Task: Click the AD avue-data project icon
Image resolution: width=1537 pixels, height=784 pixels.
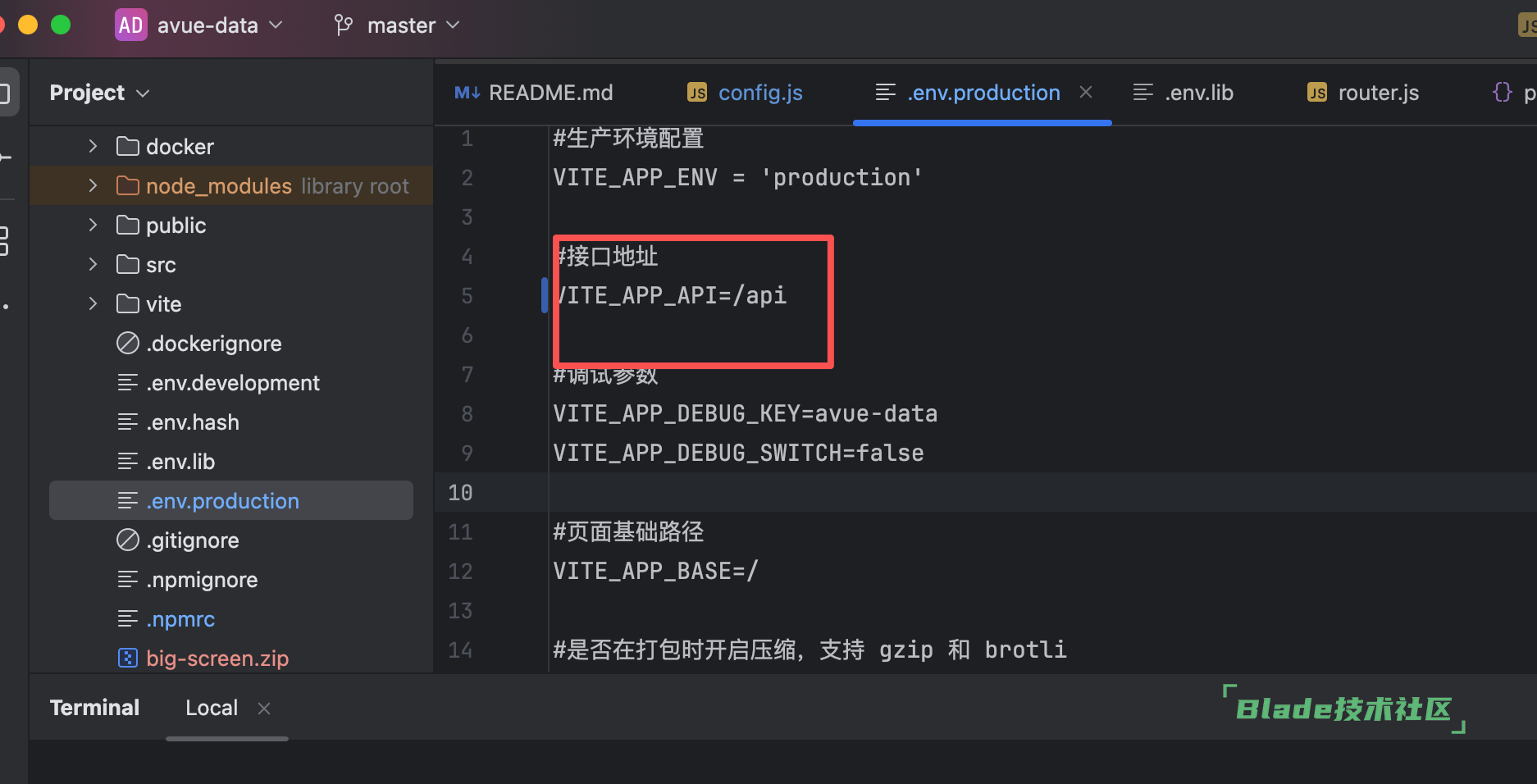Action: point(130,25)
